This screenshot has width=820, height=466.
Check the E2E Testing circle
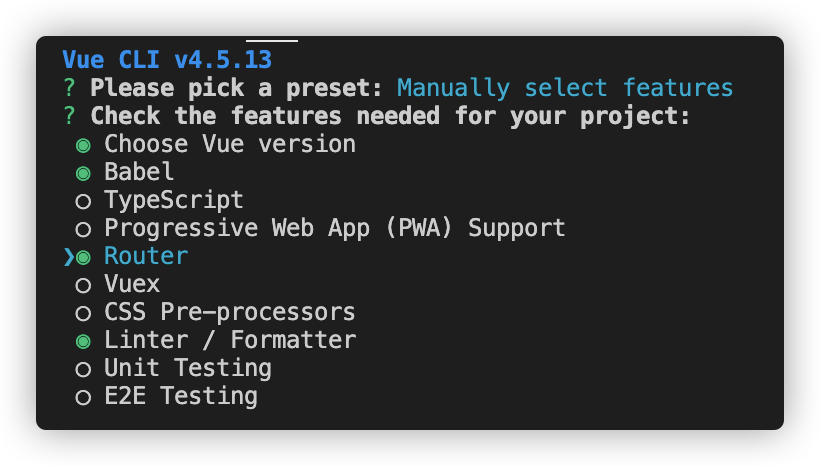coord(83,397)
